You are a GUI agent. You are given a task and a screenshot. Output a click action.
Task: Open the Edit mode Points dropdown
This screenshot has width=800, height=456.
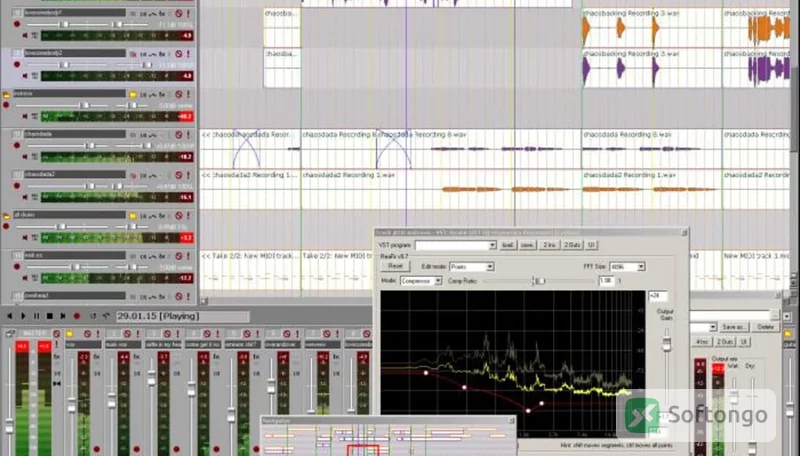click(471, 267)
